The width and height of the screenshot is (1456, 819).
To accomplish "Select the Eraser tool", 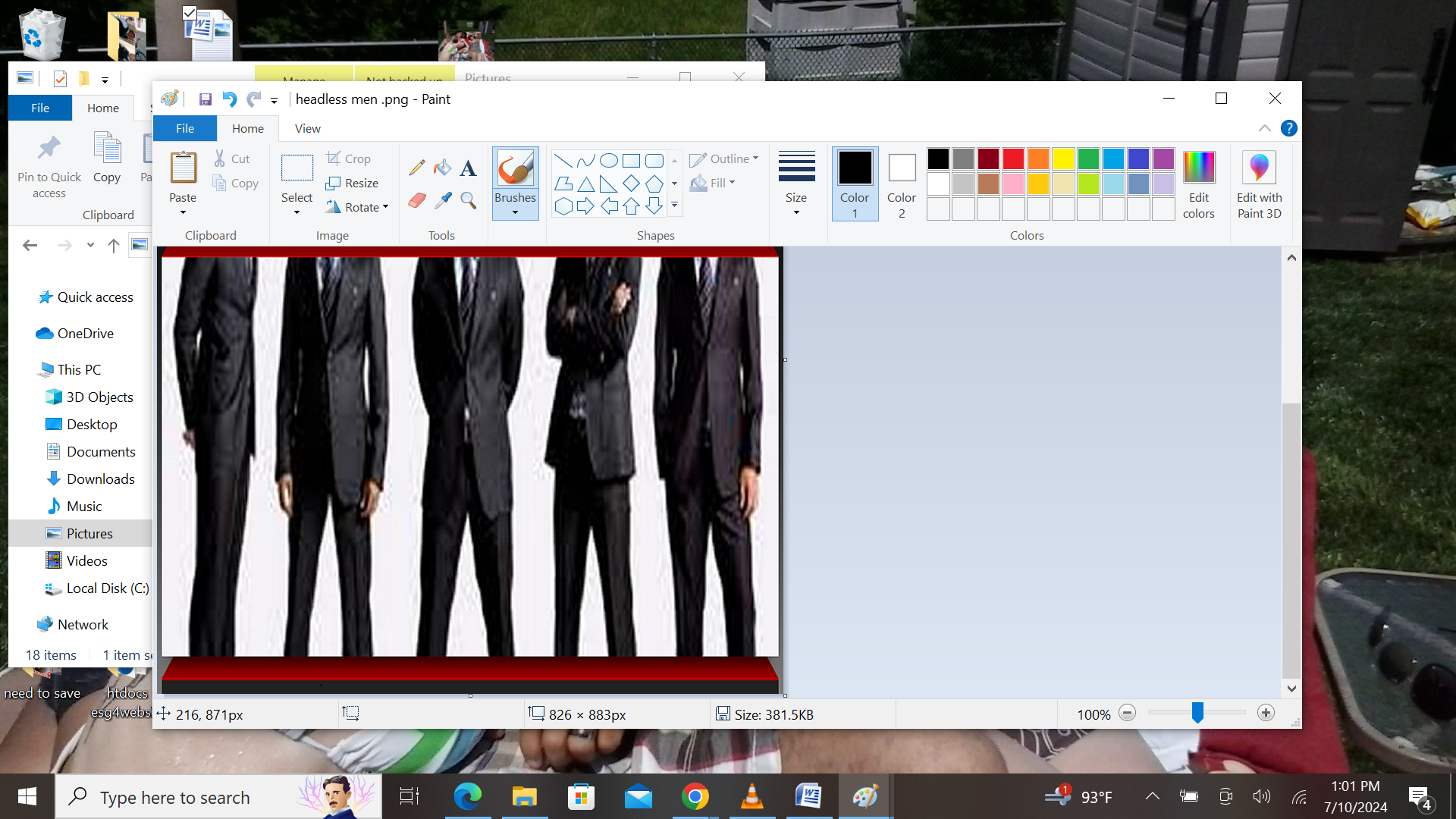I will pos(416,200).
